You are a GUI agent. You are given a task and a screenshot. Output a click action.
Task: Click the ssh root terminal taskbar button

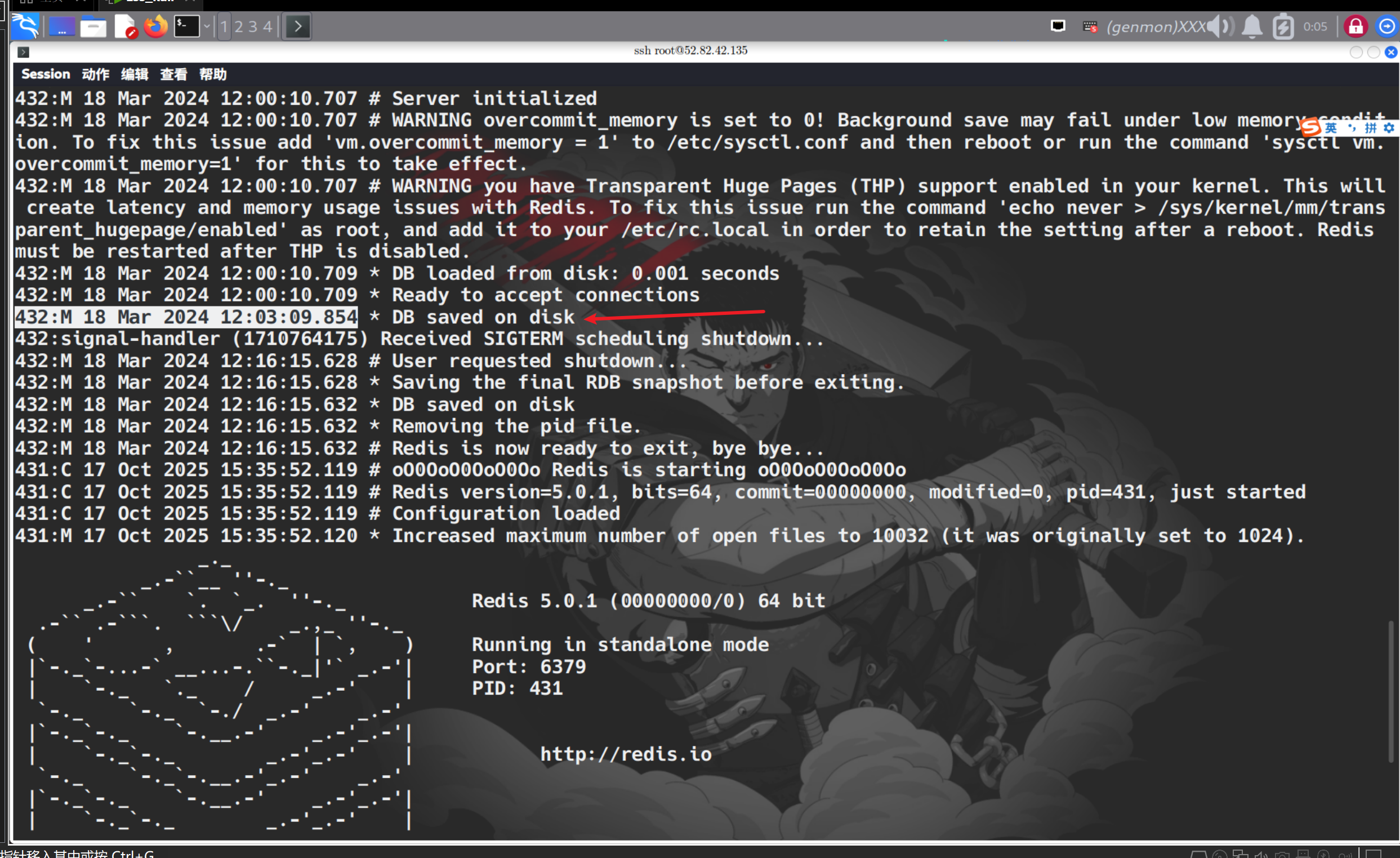point(298,26)
